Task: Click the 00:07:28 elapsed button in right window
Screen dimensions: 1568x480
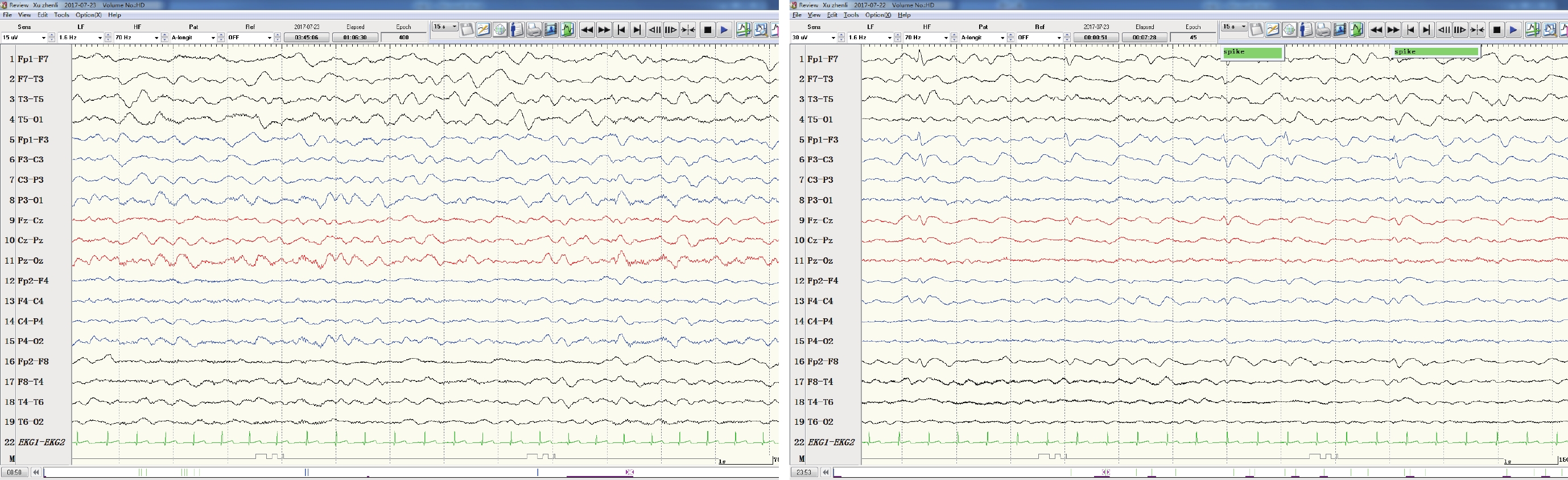Action: tap(1144, 38)
